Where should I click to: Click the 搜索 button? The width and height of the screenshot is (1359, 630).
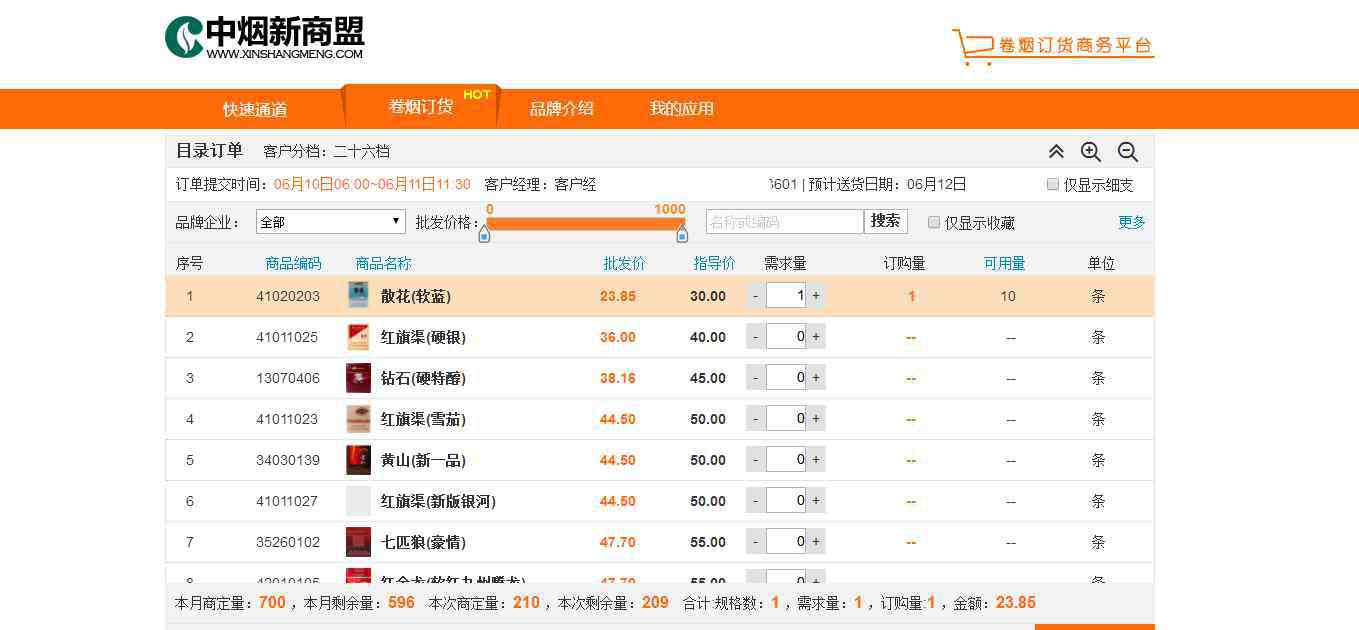click(886, 221)
